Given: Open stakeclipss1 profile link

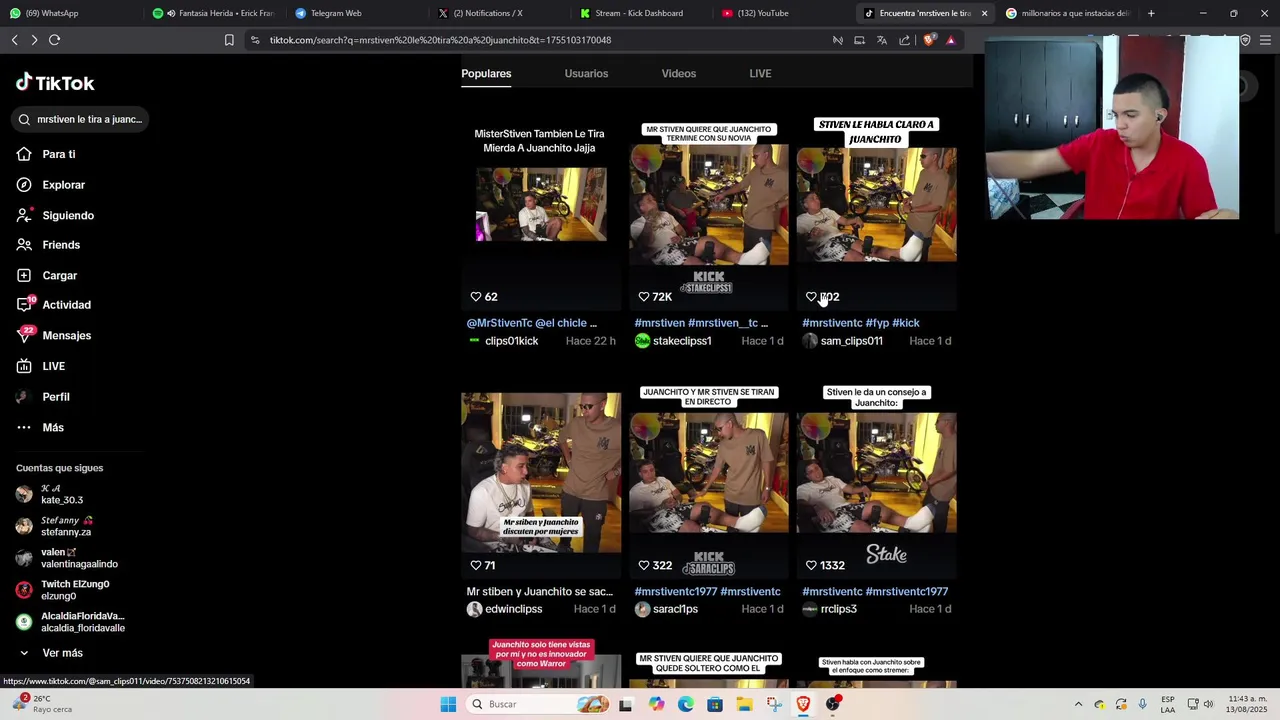Looking at the screenshot, I should [x=681, y=341].
